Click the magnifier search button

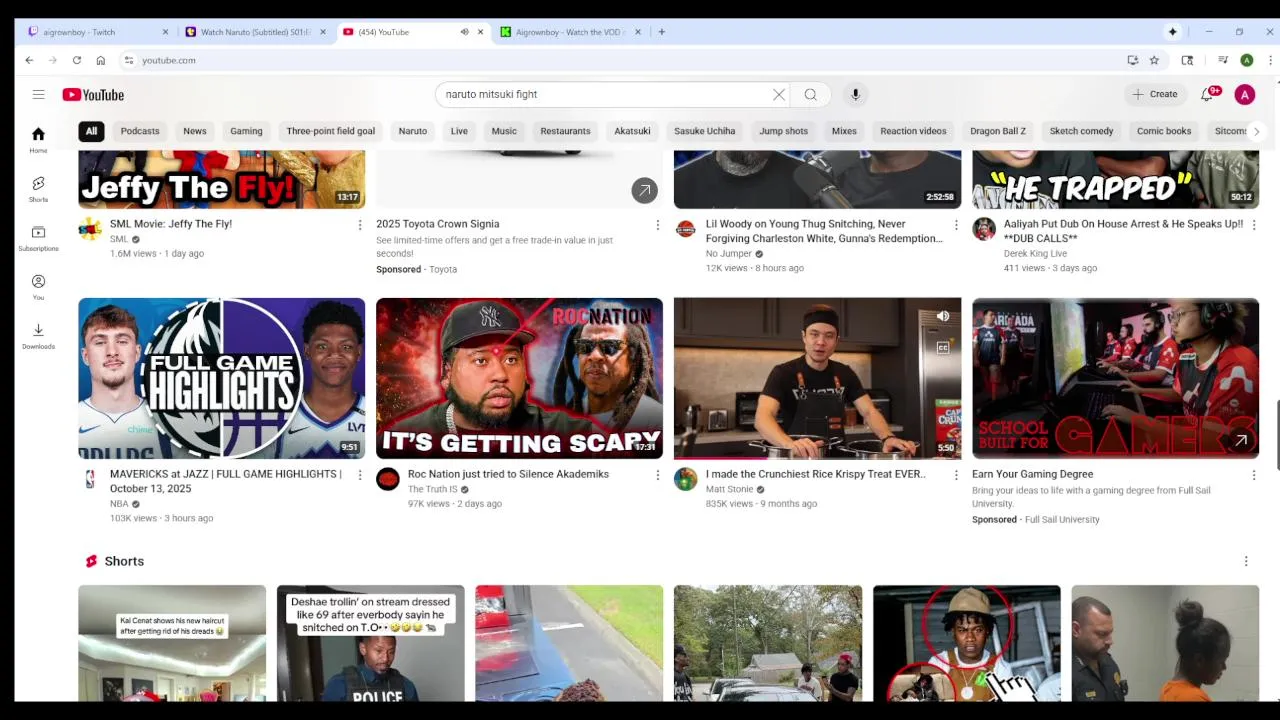click(810, 94)
